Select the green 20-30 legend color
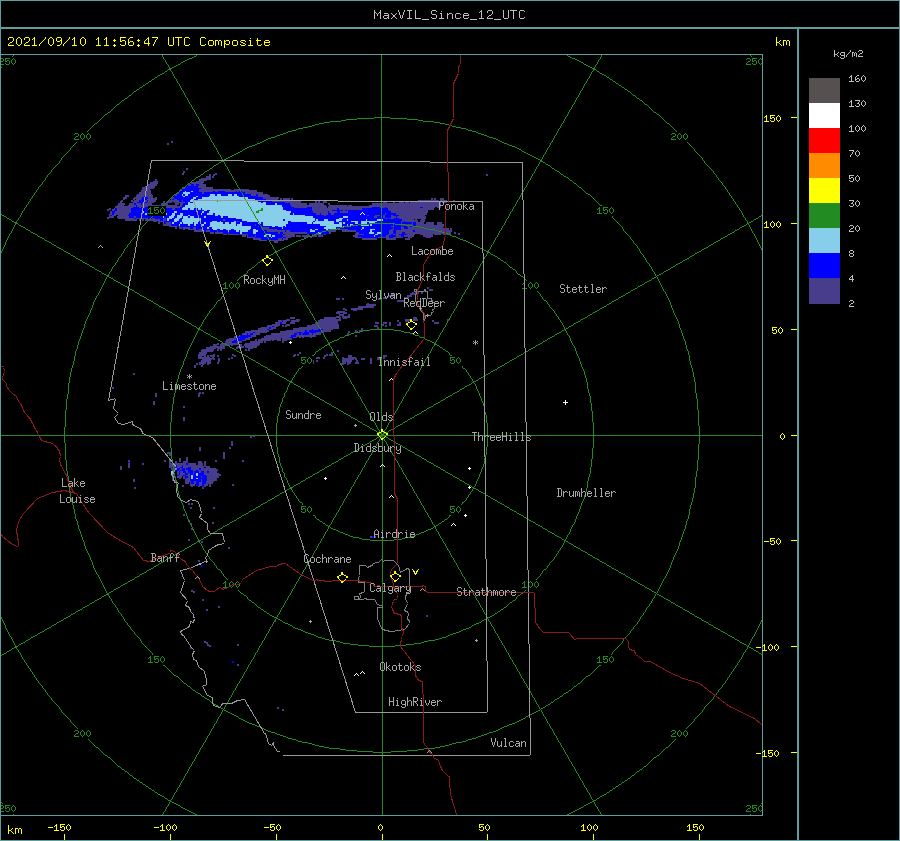Screen dimensions: 900x841 point(824,215)
